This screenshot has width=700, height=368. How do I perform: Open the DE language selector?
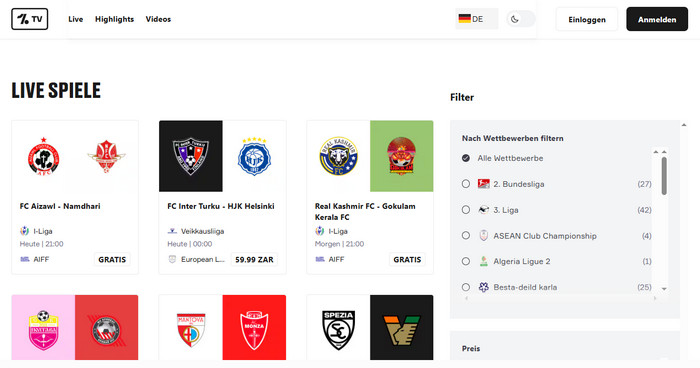pyautogui.click(x=476, y=19)
